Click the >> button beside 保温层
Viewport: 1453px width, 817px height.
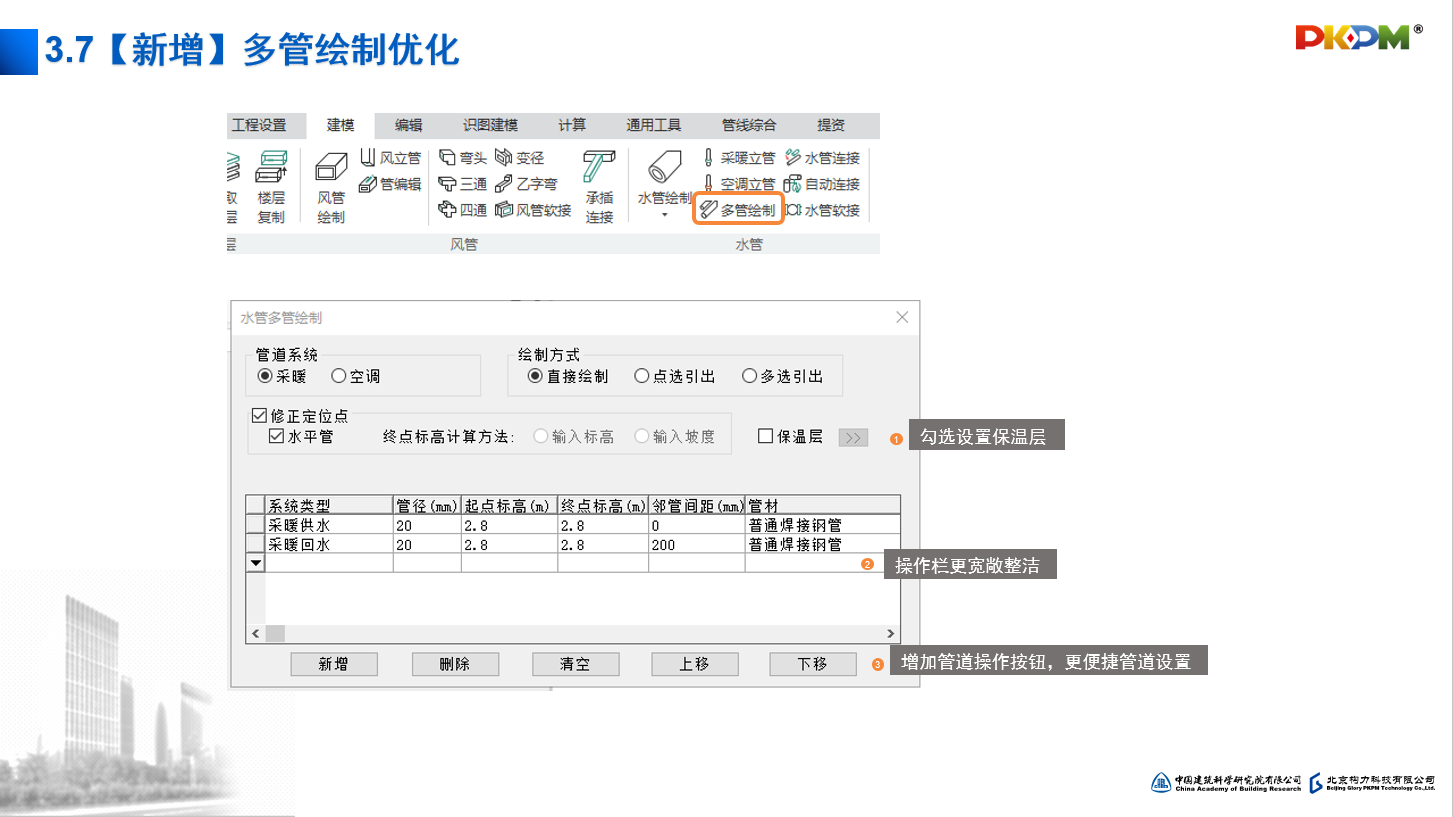(853, 437)
